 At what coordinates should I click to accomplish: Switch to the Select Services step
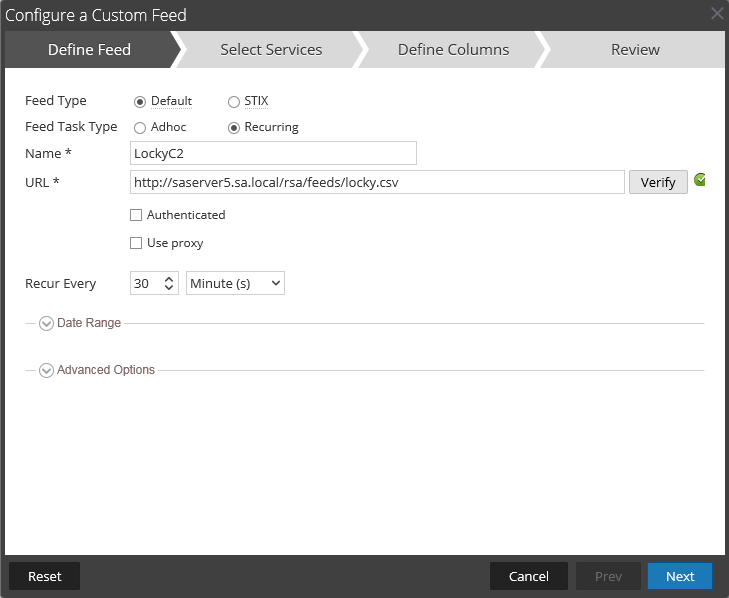click(x=271, y=49)
